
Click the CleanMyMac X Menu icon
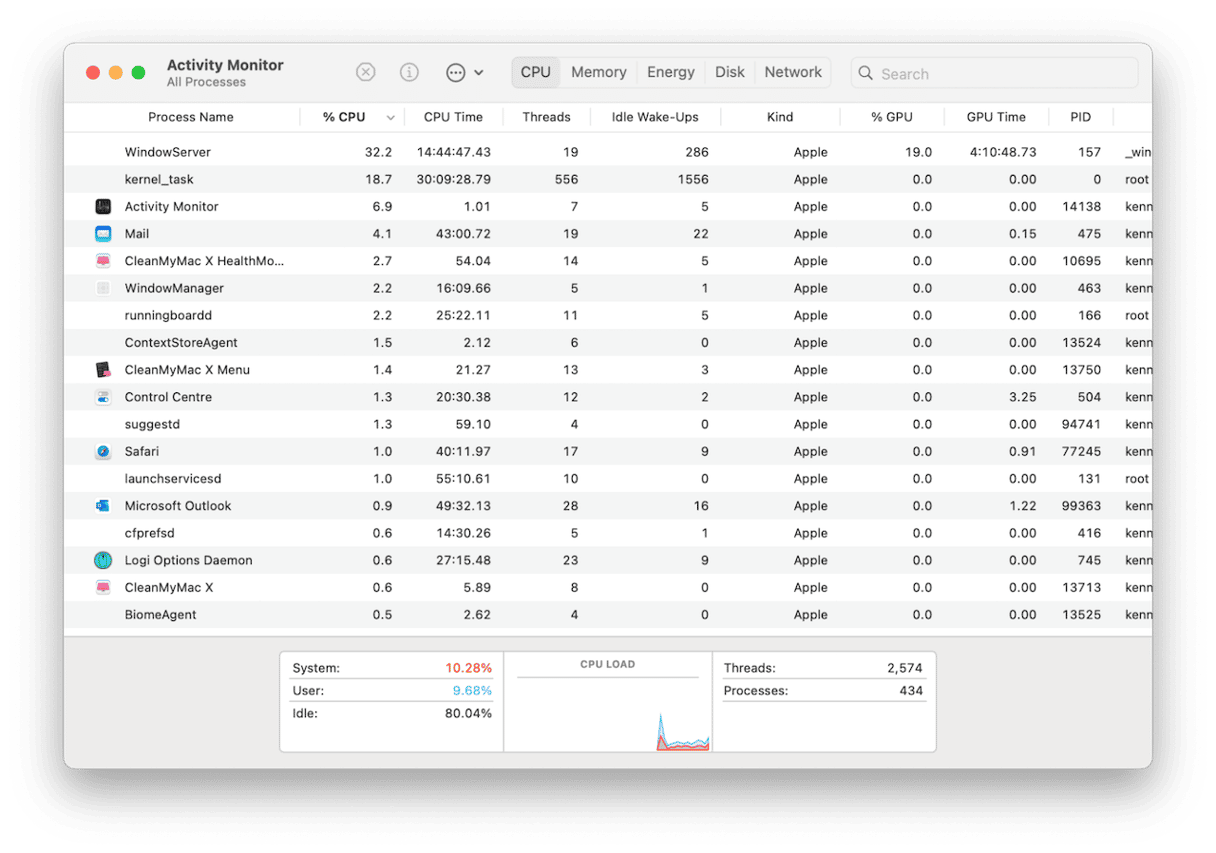point(103,369)
